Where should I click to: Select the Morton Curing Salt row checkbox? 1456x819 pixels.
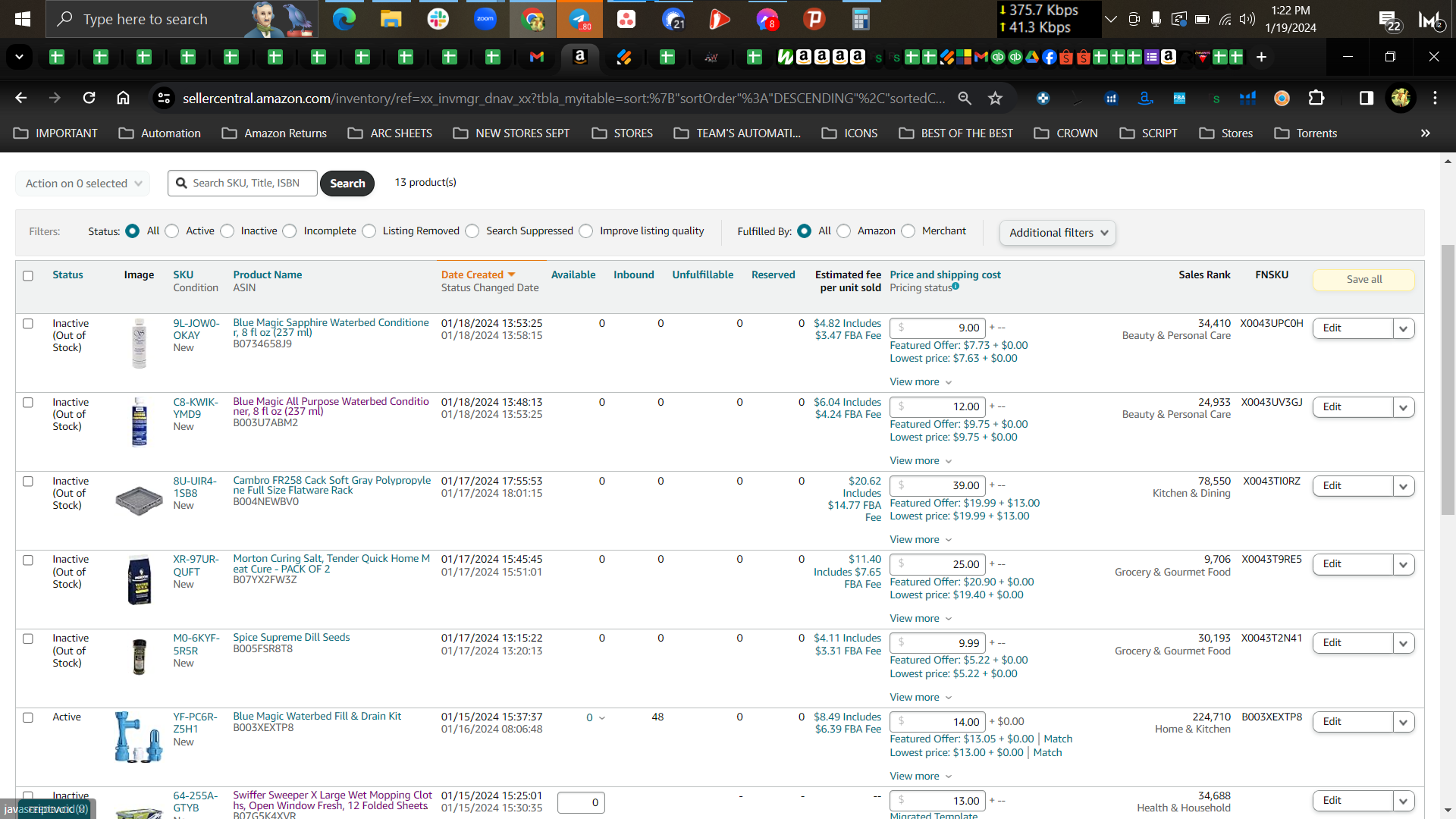tap(28, 560)
